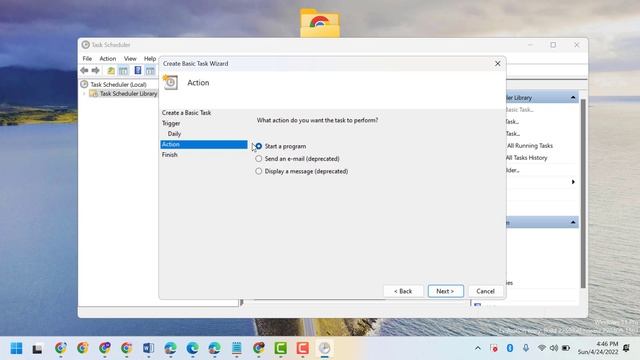Screen dimensions: 640x360
Task: Open Microsoft Word from the taskbar
Action: [149, 348]
